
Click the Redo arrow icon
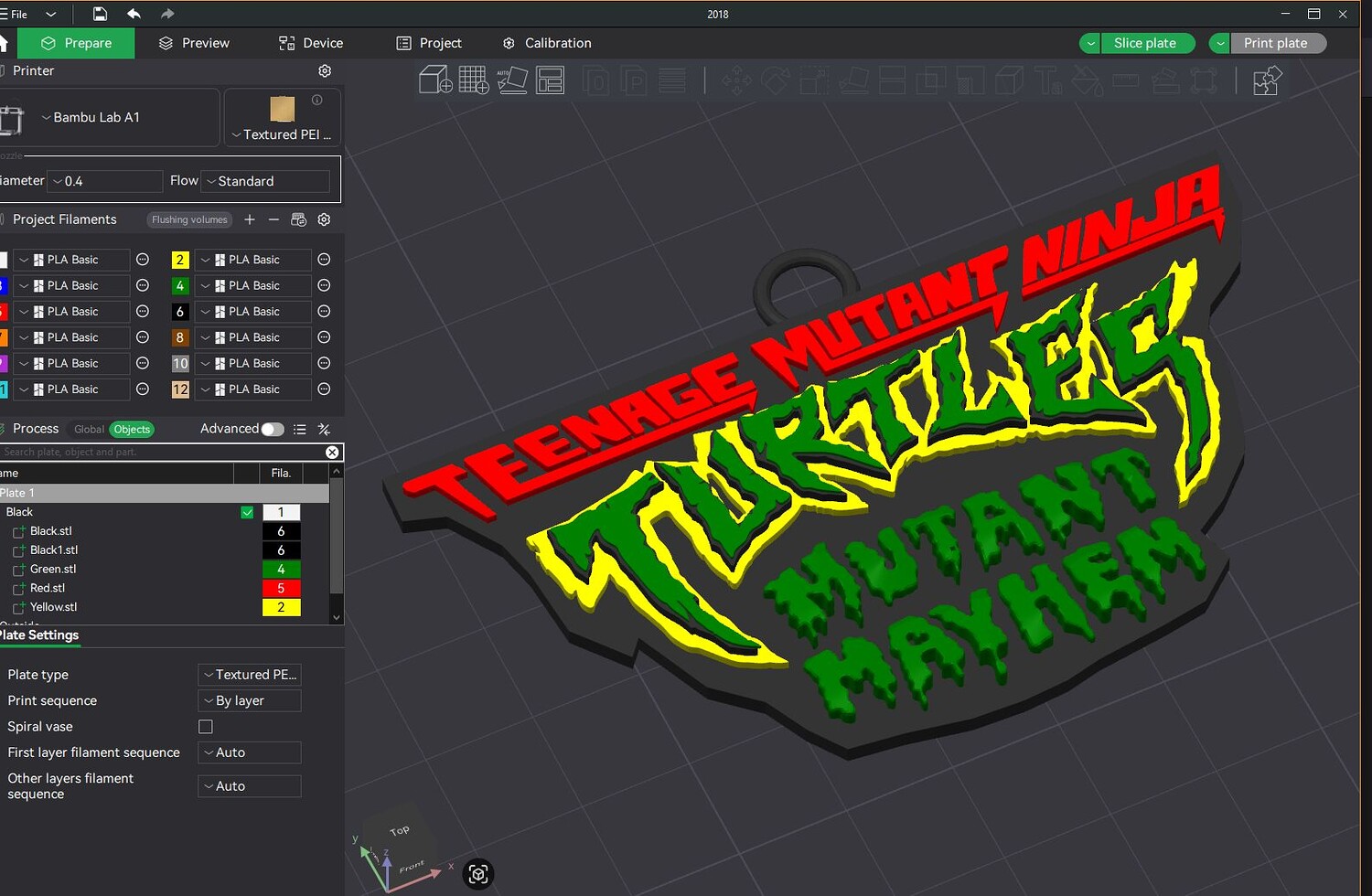tap(167, 14)
